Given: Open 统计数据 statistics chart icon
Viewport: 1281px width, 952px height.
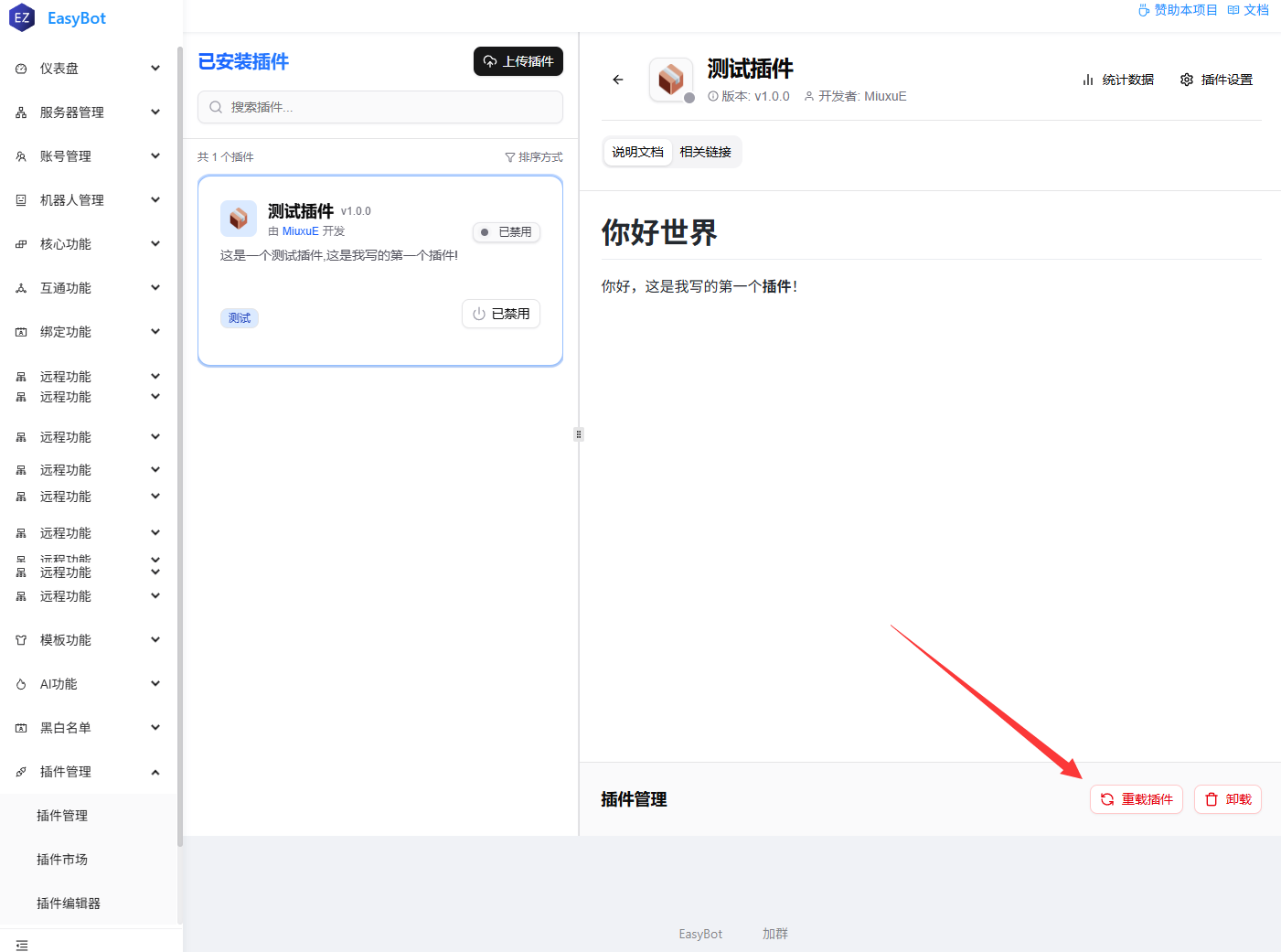Looking at the screenshot, I should click(1088, 80).
